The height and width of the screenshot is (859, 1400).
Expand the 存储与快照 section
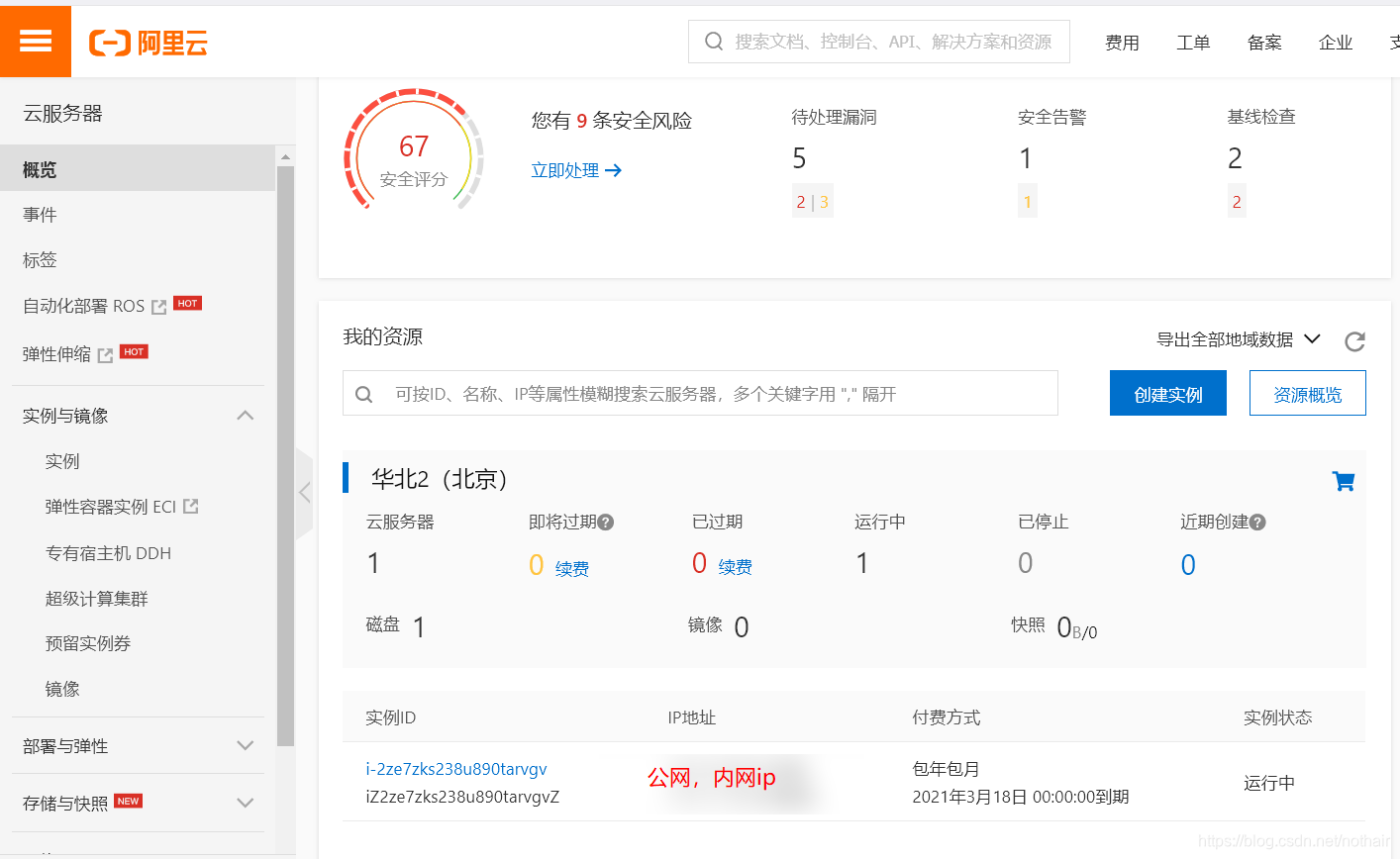(x=246, y=803)
